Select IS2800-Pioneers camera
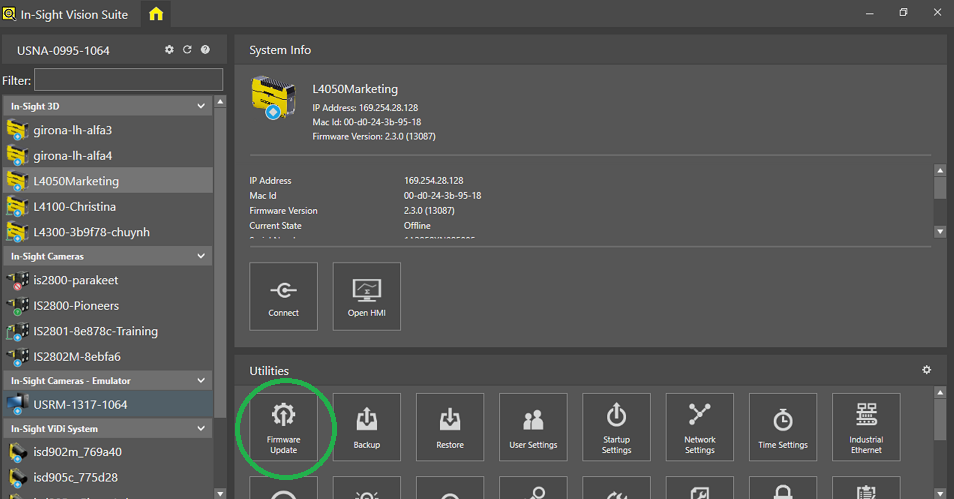Viewport: 954px width, 499px height. 108,305
